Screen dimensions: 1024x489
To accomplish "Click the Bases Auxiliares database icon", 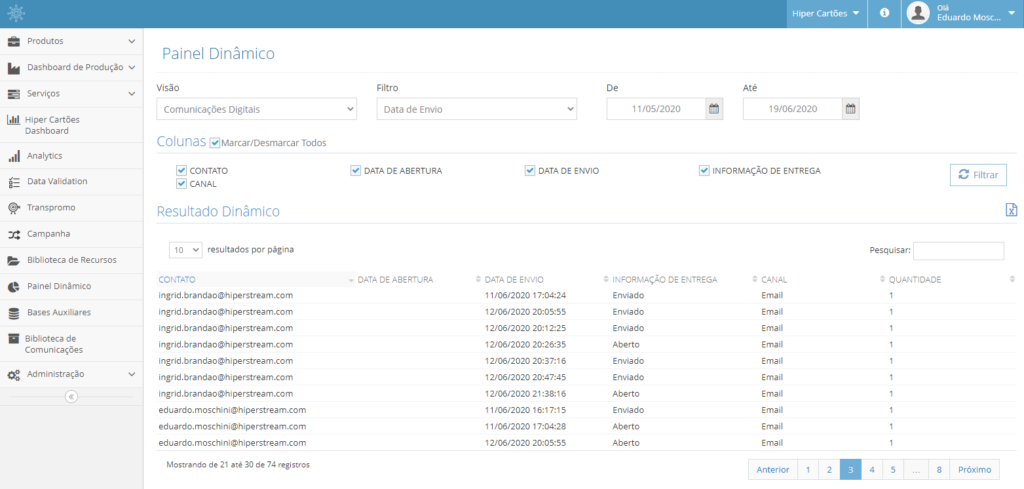I will click(x=14, y=313).
